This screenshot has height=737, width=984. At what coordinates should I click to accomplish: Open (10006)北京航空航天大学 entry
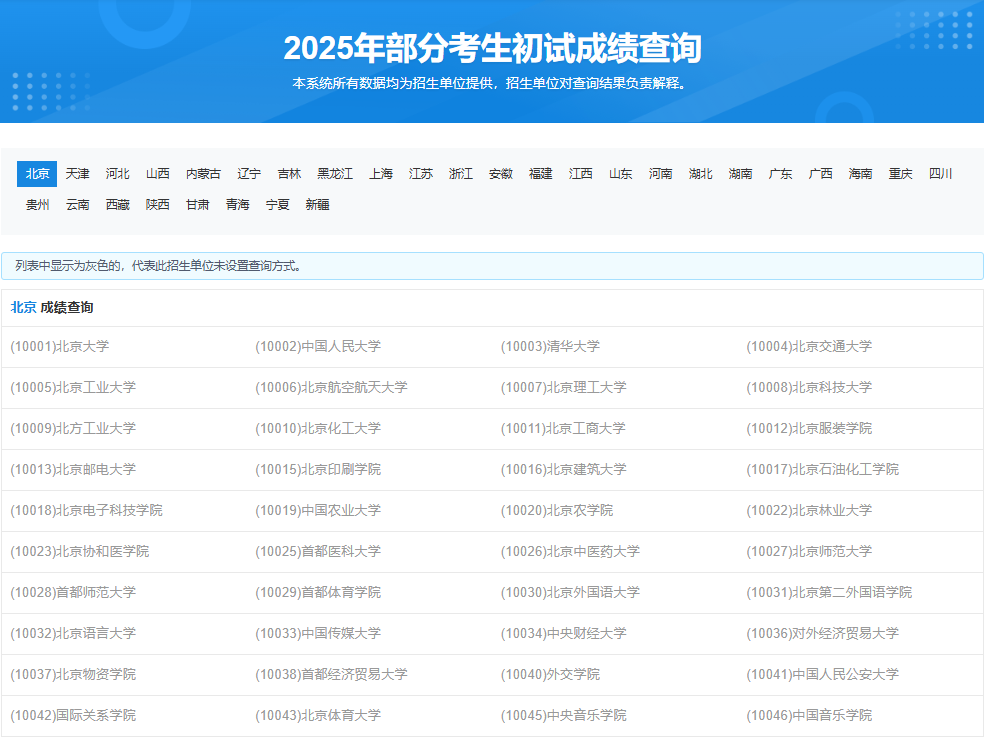(331, 387)
